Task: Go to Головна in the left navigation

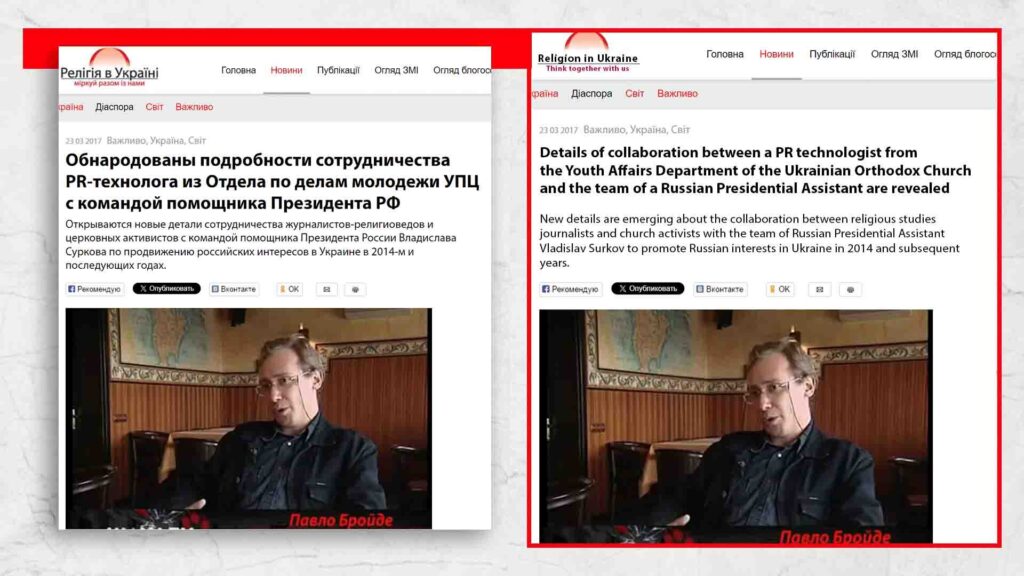Action: [238, 71]
